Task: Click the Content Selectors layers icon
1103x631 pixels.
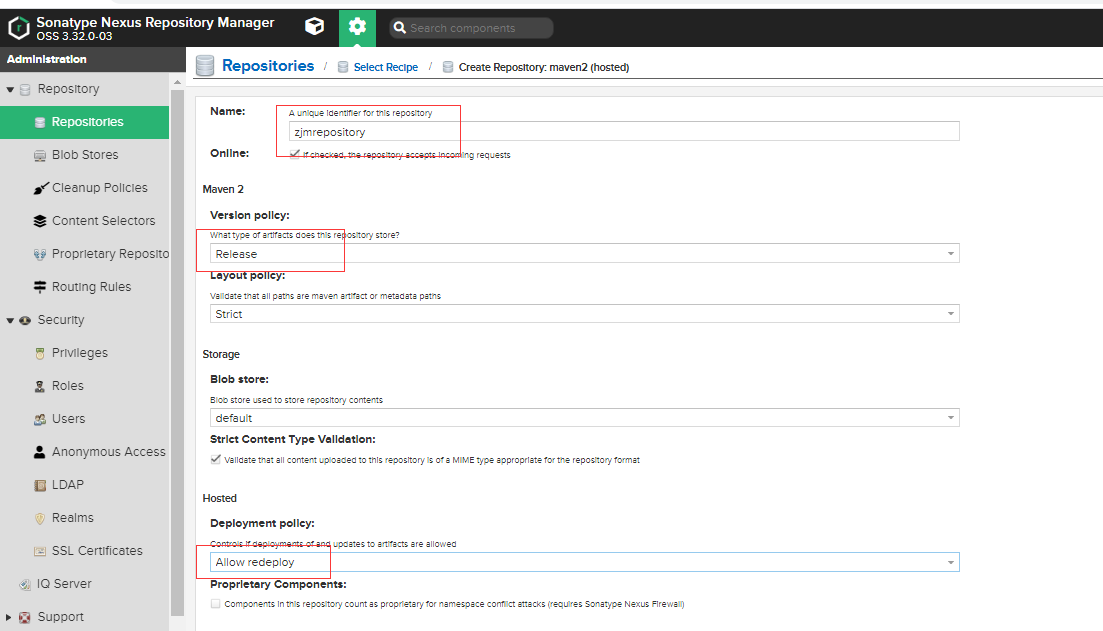Action: [x=40, y=221]
